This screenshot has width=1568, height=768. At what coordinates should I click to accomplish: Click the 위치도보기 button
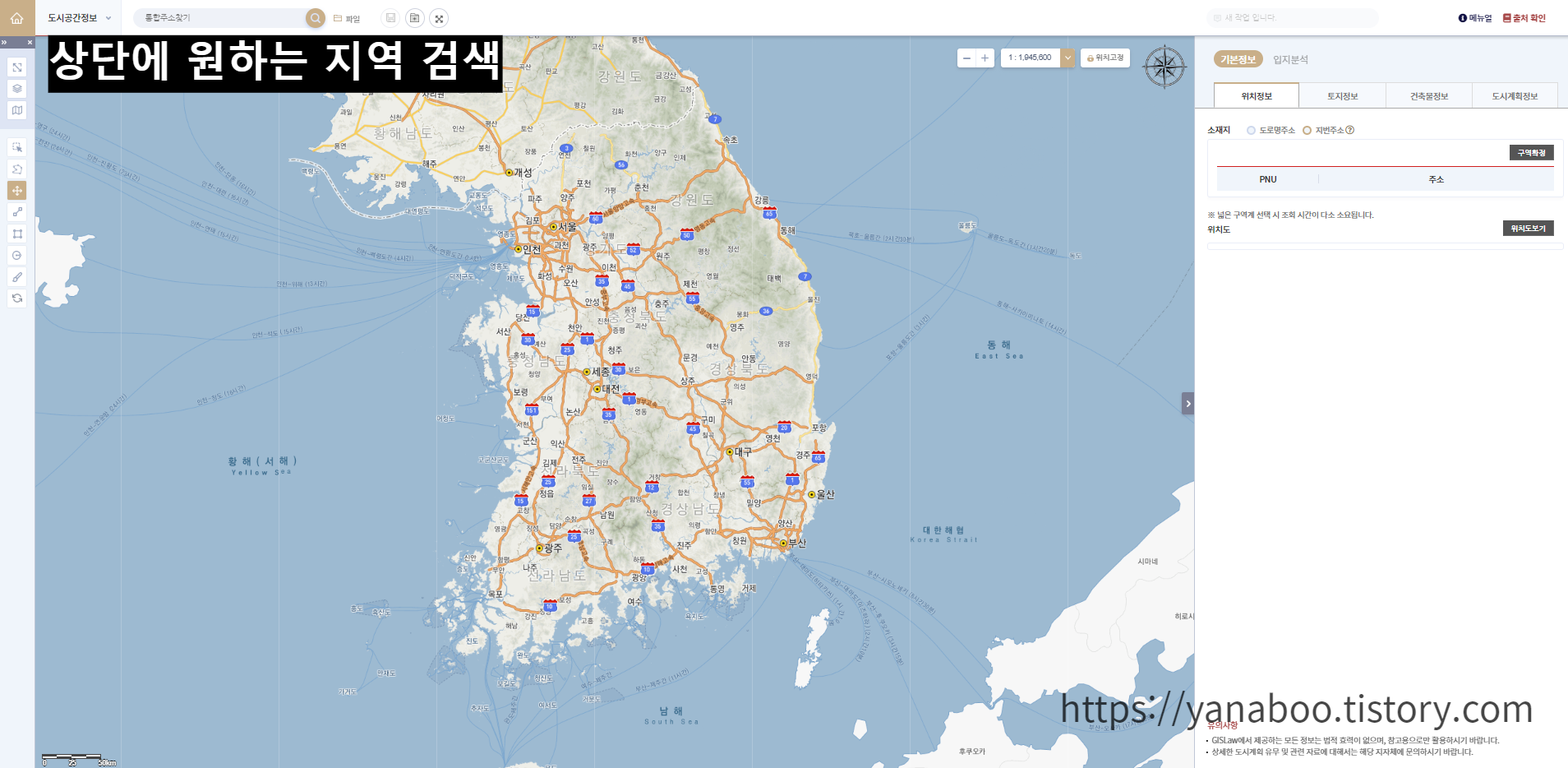(x=1528, y=229)
